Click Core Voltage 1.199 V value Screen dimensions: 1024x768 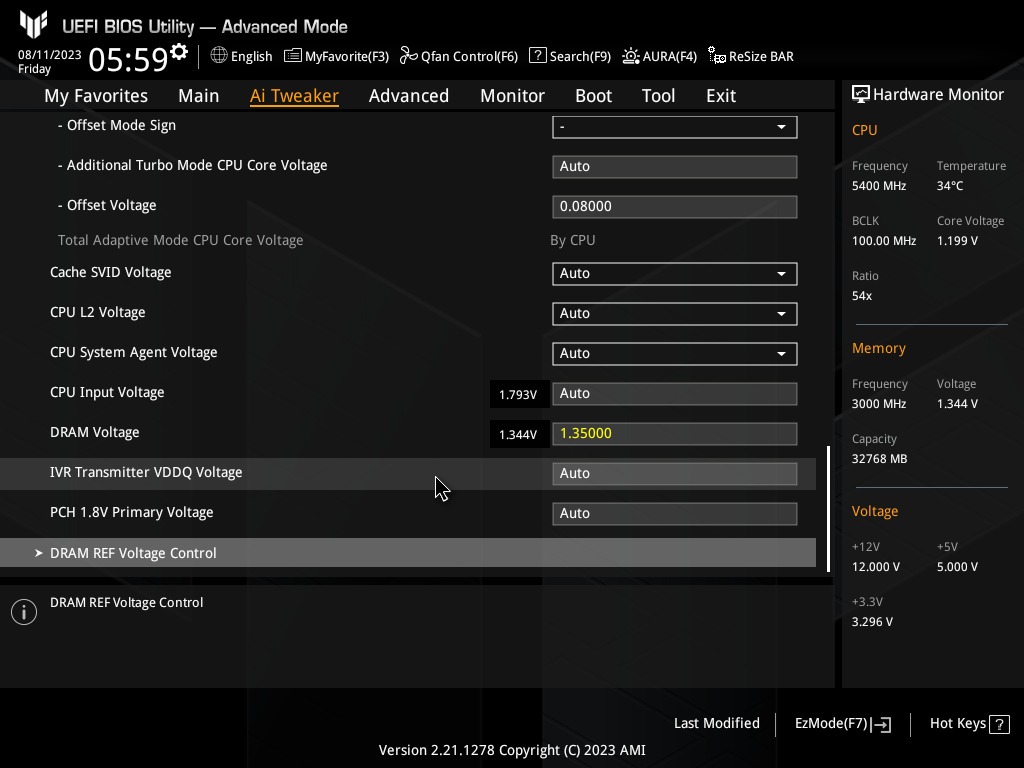click(957, 241)
